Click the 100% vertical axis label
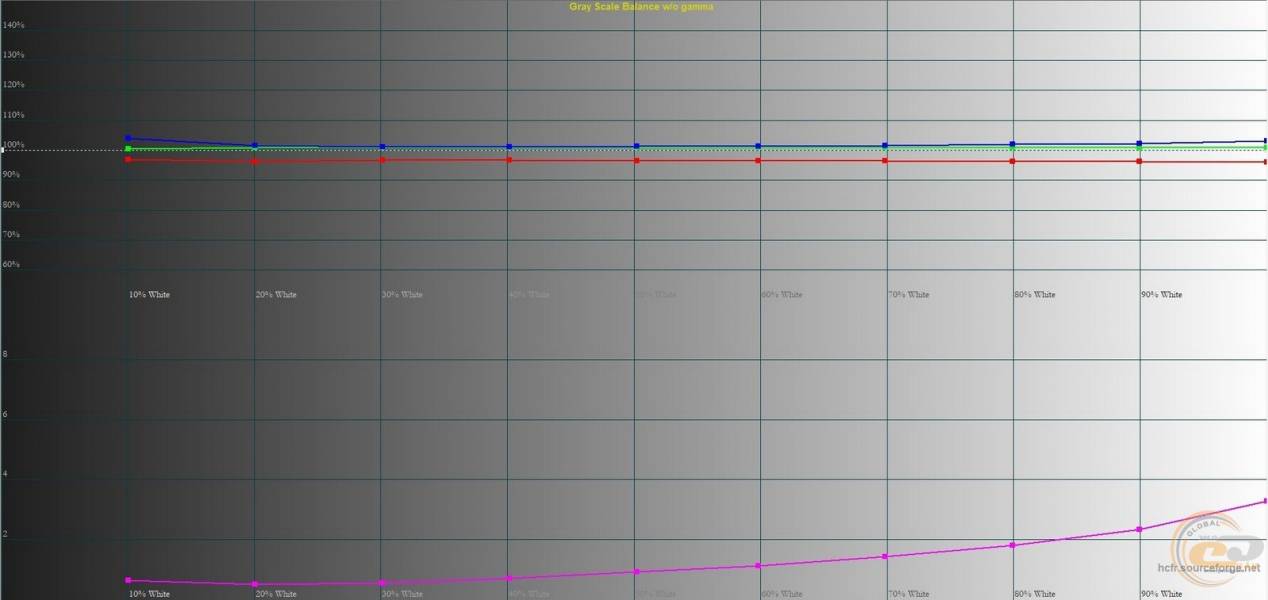The height and width of the screenshot is (600, 1268). [x=15, y=146]
